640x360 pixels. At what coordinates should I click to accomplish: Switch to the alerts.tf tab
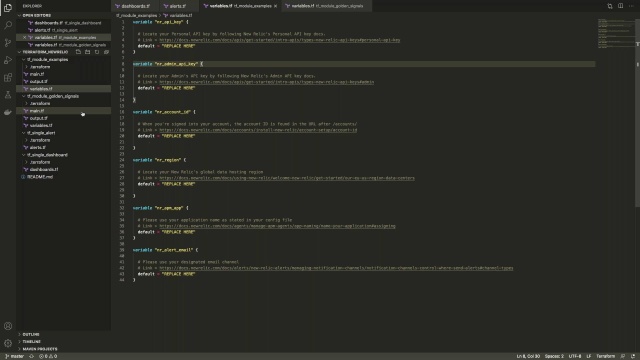[x=179, y=6]
